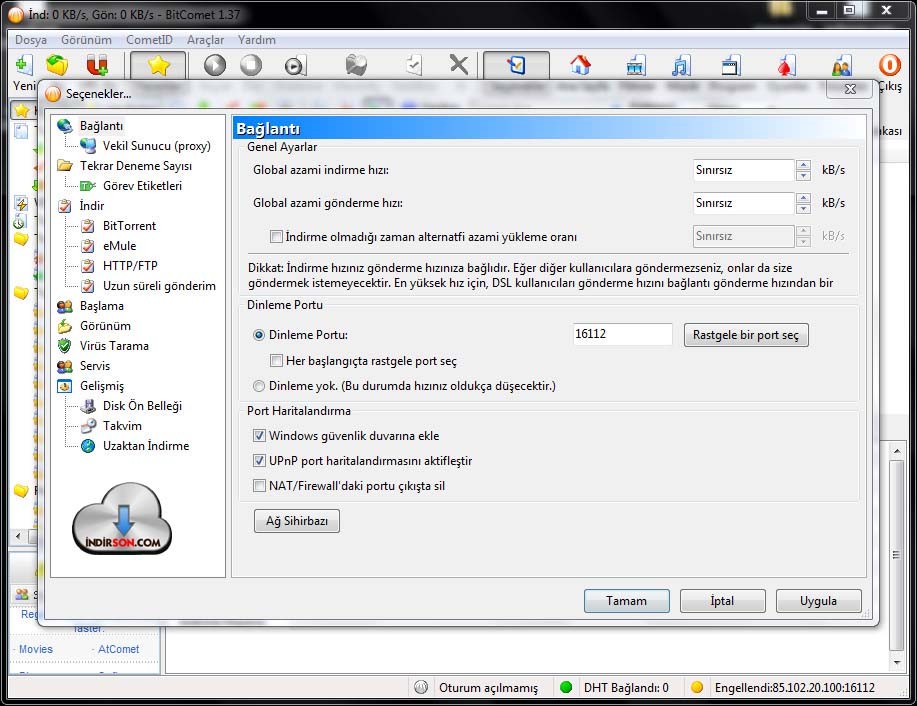
Task: Uncheck UPnP port haritalandırmasını aktifleştir
Action: (x=259, y=461)
